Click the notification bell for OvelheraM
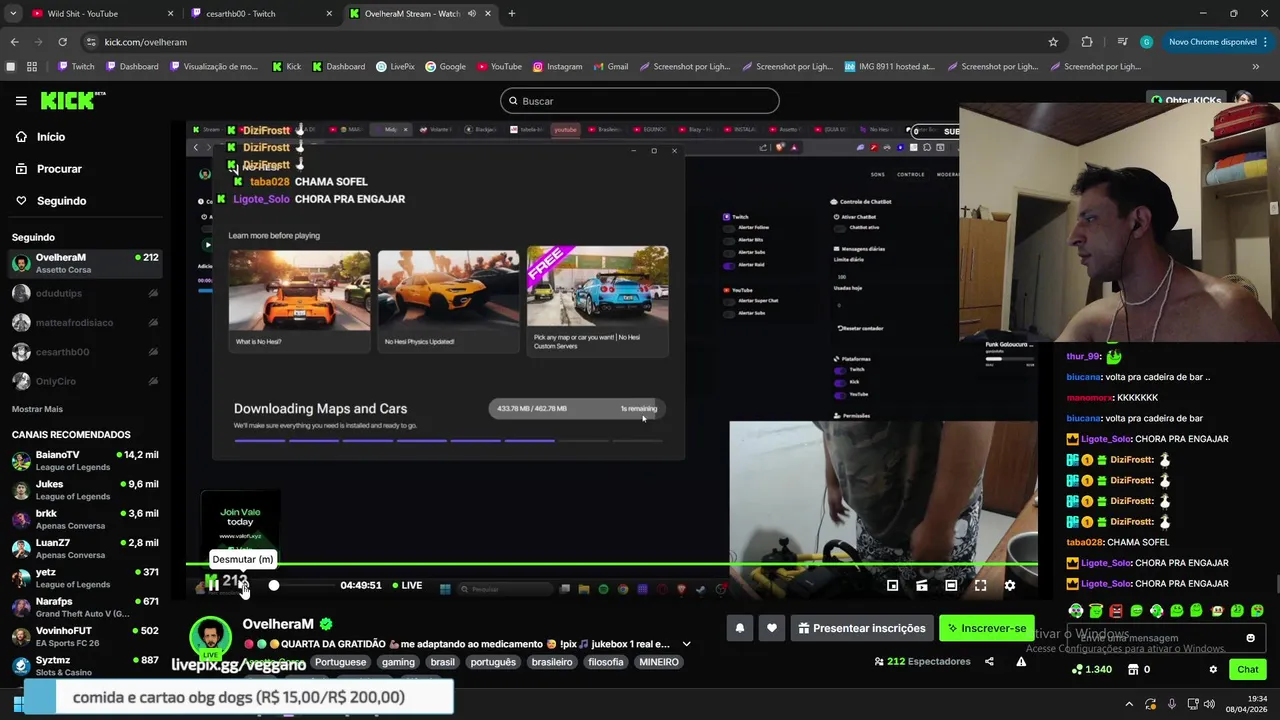 tap(740, 628)
